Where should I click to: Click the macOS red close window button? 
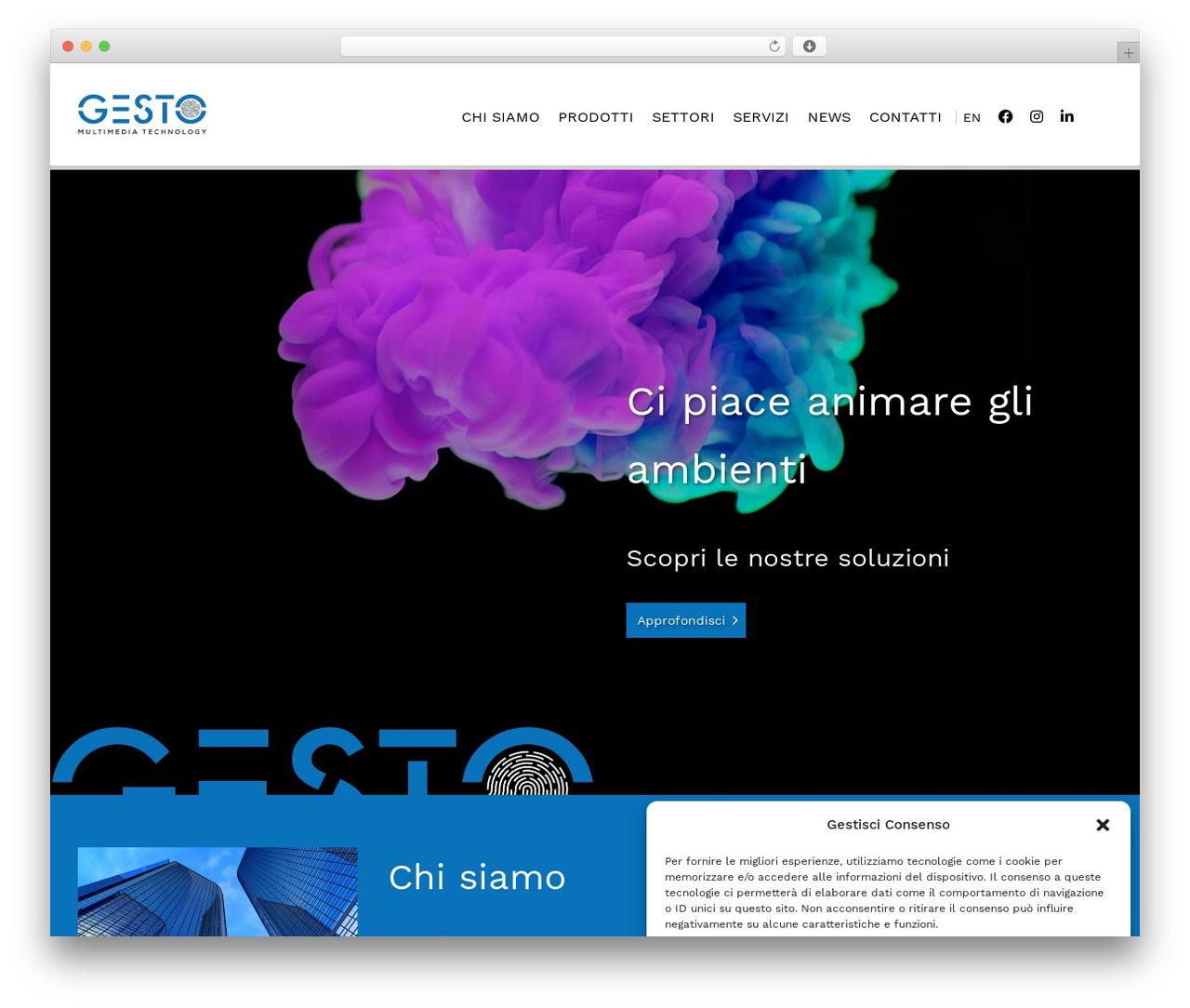(x=68, y=46)
